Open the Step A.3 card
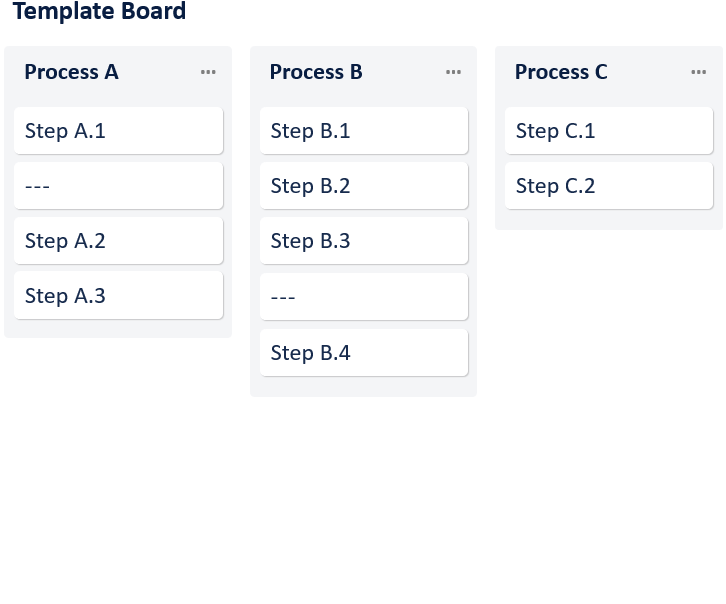Viewport: 726px width, 604px height. (x=118, y=296)
